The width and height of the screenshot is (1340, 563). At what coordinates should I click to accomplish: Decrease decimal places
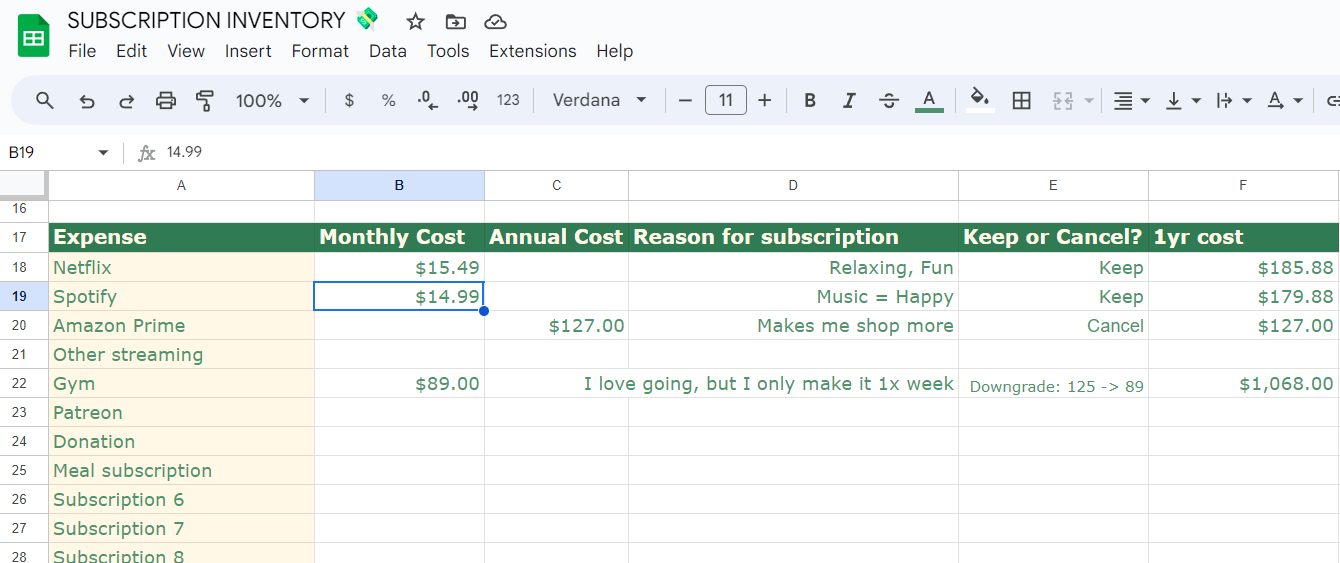tap(428, 100)
